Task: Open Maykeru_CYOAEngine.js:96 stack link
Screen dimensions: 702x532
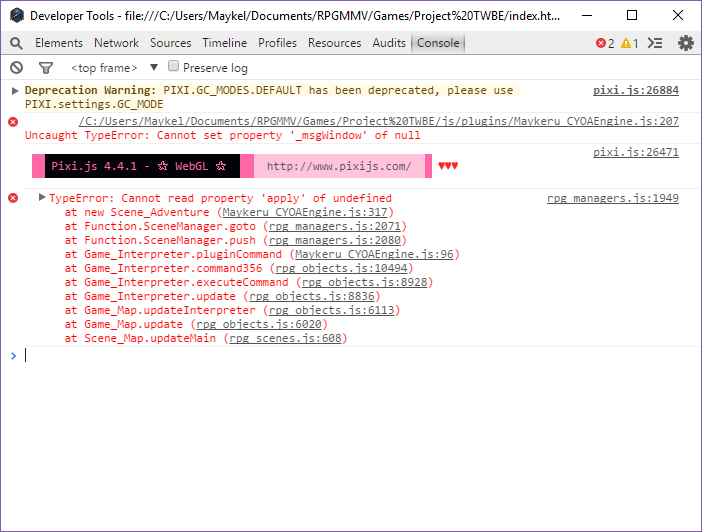Action: 374,254
